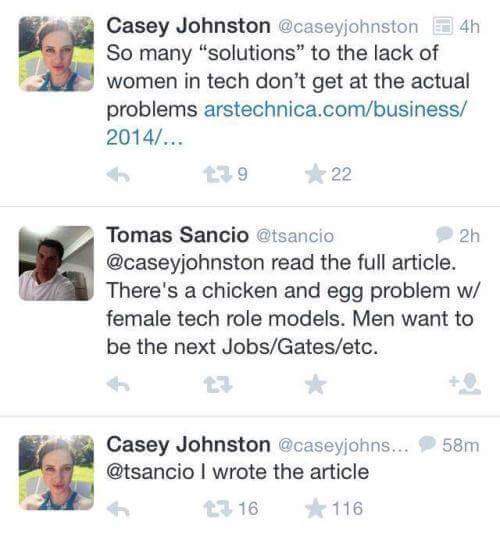Open the arstechnica.com/business link
The image size is (500, 536).
tap(286, 123)
